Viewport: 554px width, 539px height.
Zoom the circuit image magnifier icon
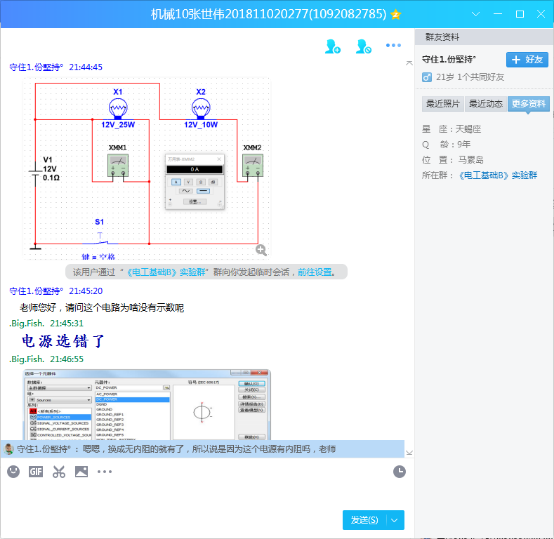261,250
